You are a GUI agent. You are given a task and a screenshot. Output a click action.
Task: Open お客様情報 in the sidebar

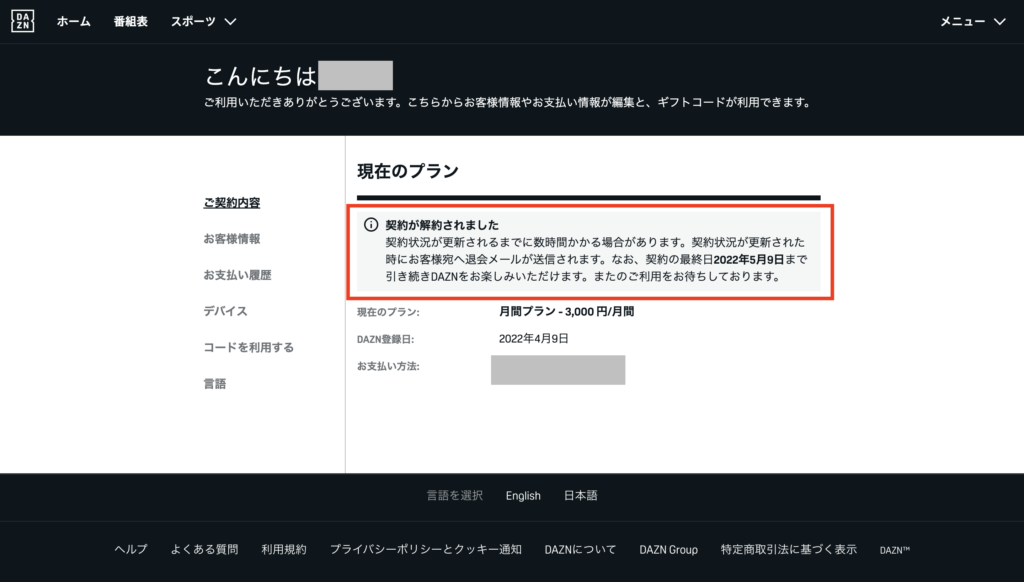[232, 238]
